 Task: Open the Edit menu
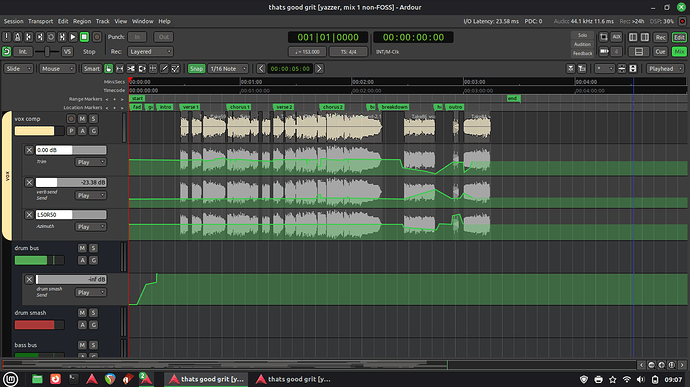pos(63,21)
